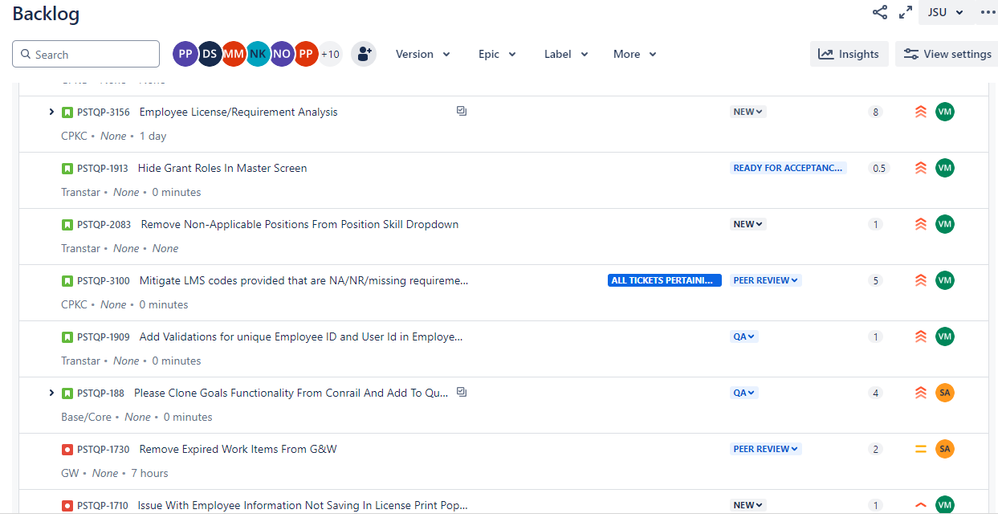This screenshot has height=514, width=998.
Task: Open issue key PSTQP-3156
Action: 103,112
